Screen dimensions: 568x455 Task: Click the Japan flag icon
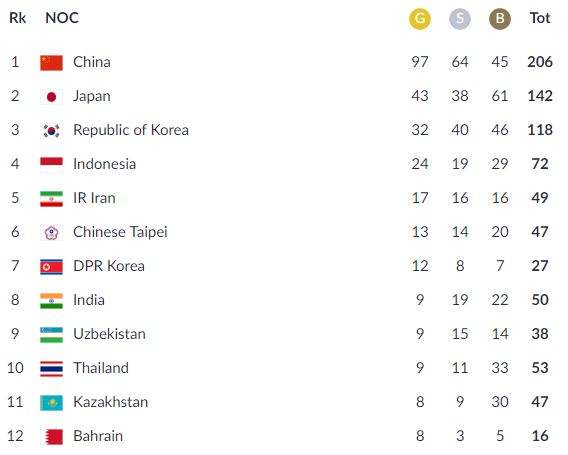(x=51, y=97)
